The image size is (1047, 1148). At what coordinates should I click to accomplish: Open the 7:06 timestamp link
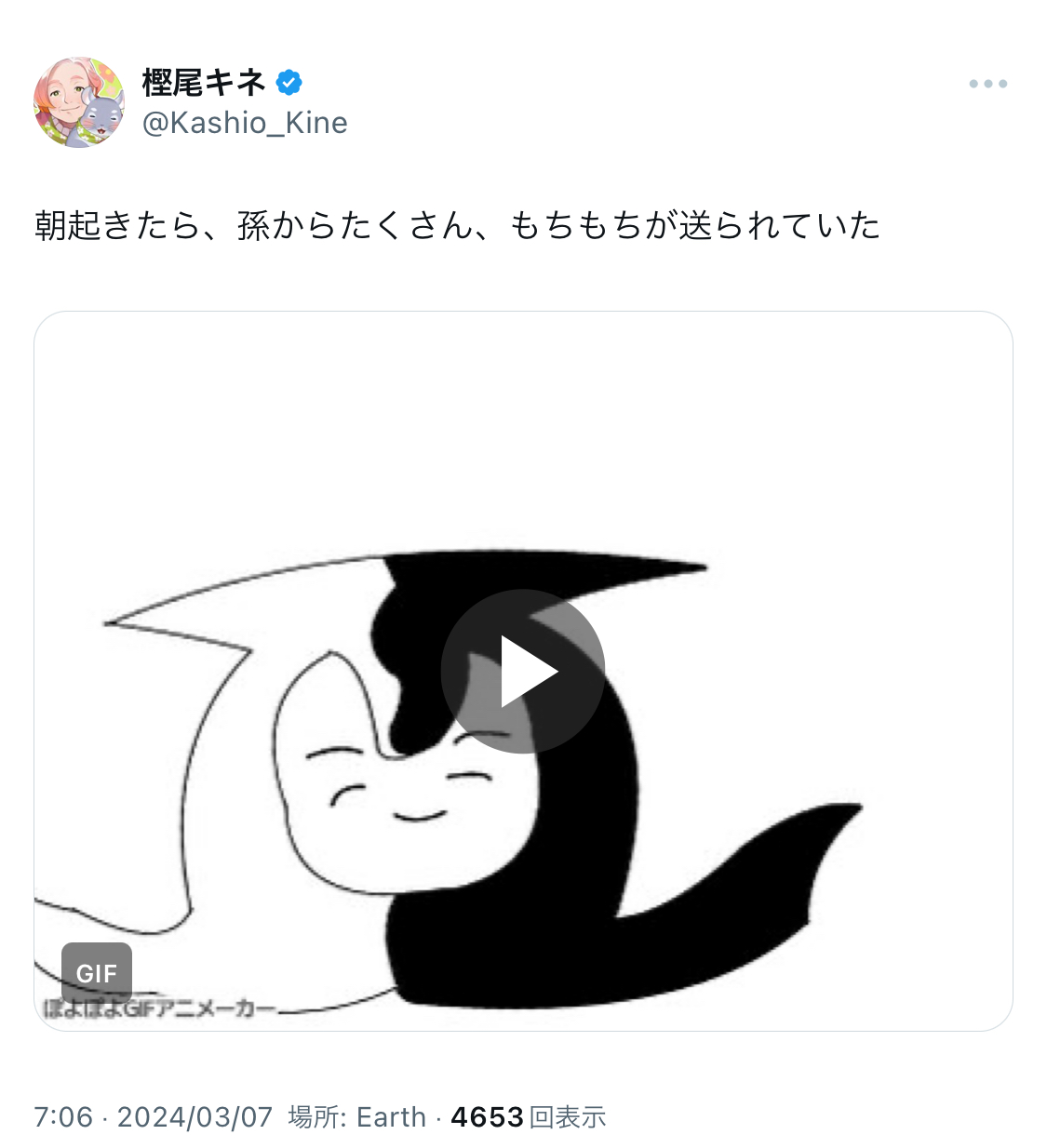pos(63,1116)
